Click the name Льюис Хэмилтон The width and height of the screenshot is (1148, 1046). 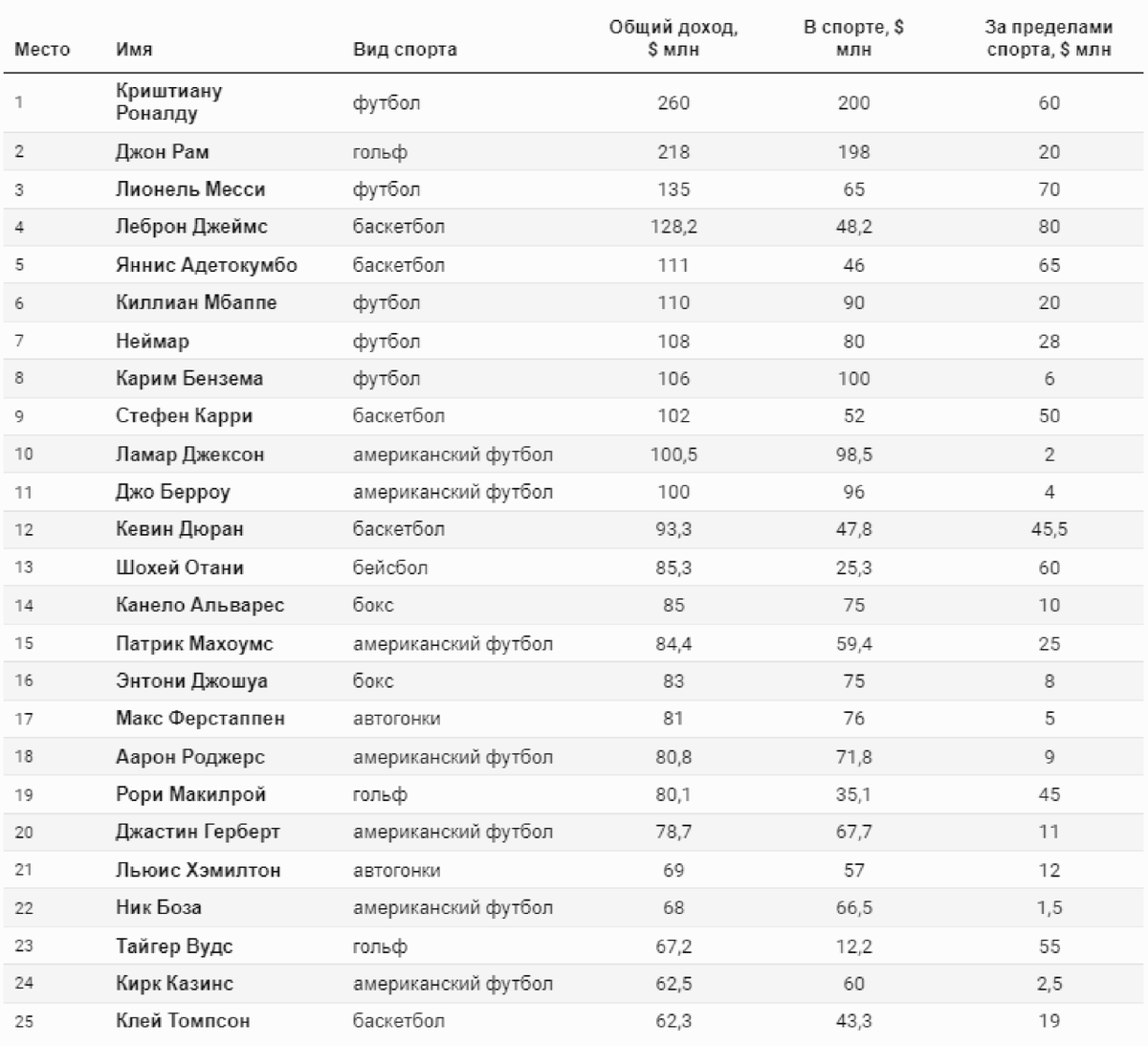(x=198, y=870)
